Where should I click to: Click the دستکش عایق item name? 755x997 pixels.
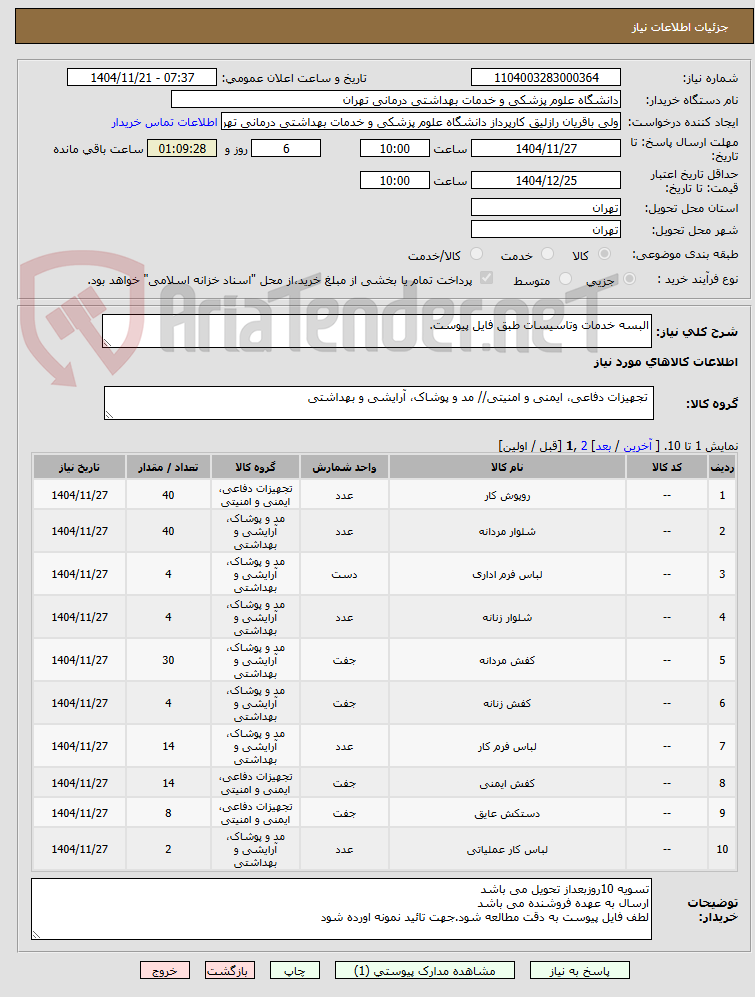pyautogui.click(x=507, y=813)
